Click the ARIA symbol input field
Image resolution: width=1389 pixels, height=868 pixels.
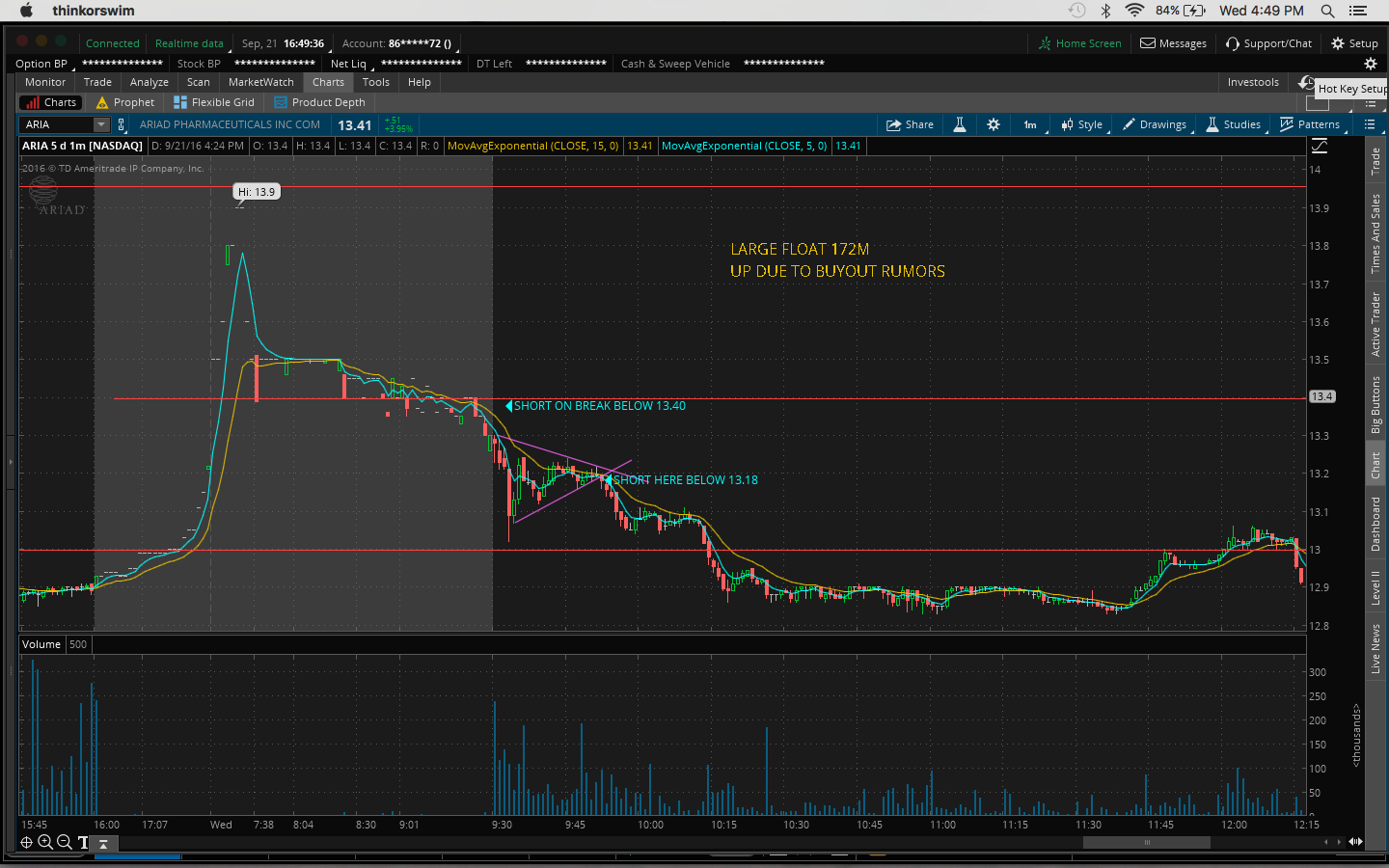click(x=57, y=124)
